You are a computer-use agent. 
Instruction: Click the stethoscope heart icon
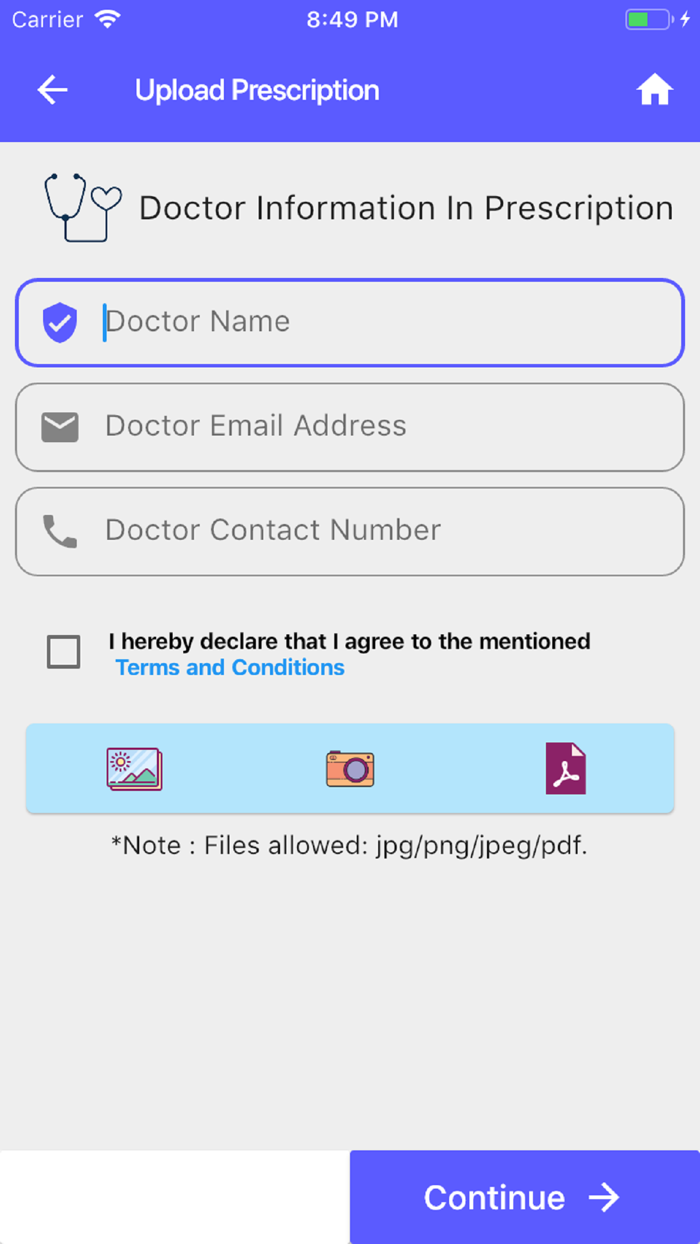(82, 207)
